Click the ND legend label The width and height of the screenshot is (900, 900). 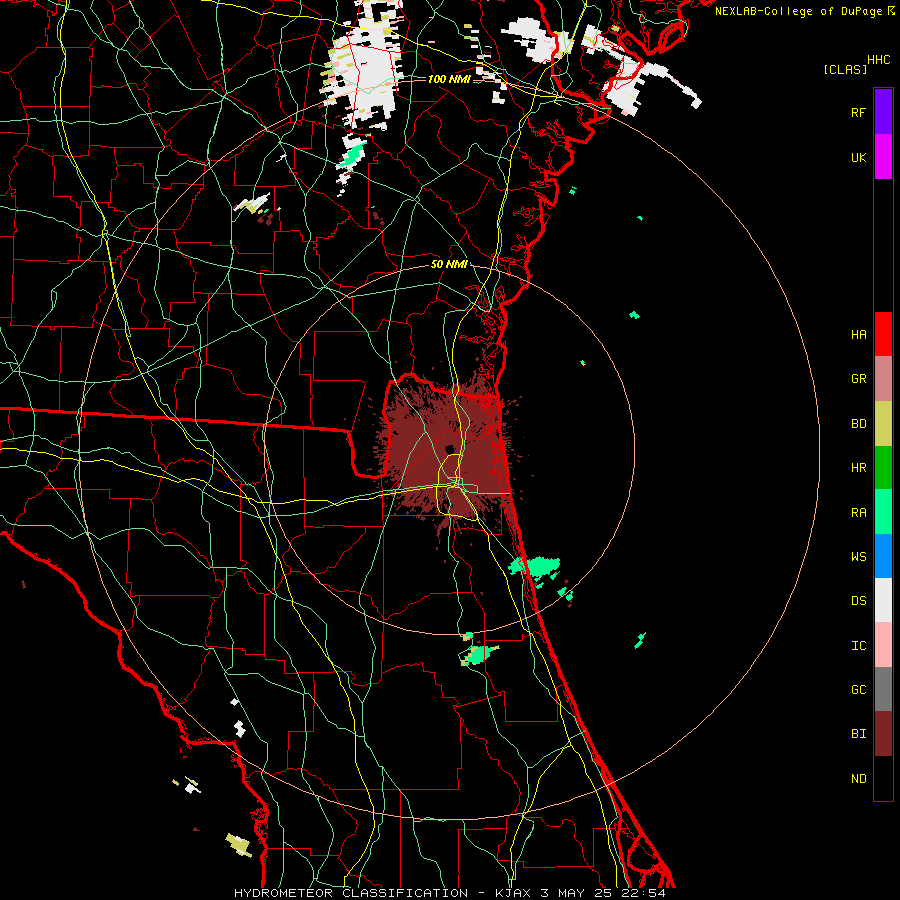coord(858,778)
